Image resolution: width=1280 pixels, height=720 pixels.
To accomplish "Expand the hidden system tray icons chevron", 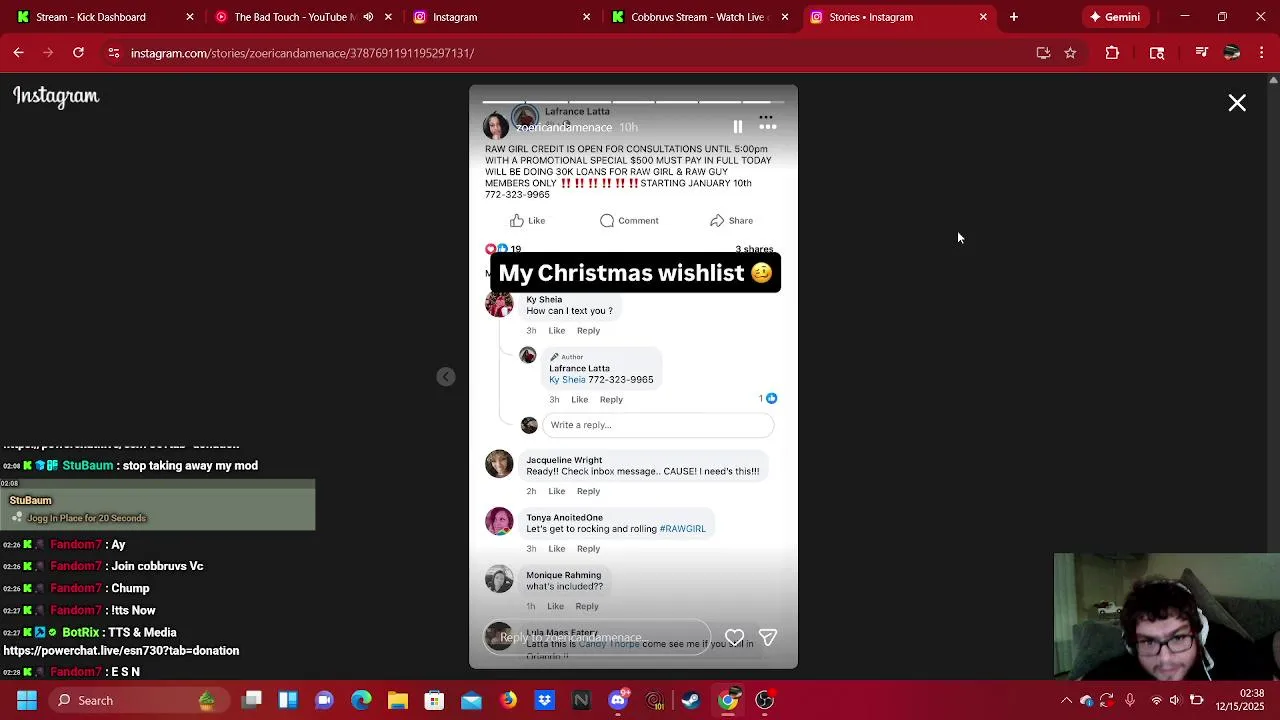I will pos(1066,700).
